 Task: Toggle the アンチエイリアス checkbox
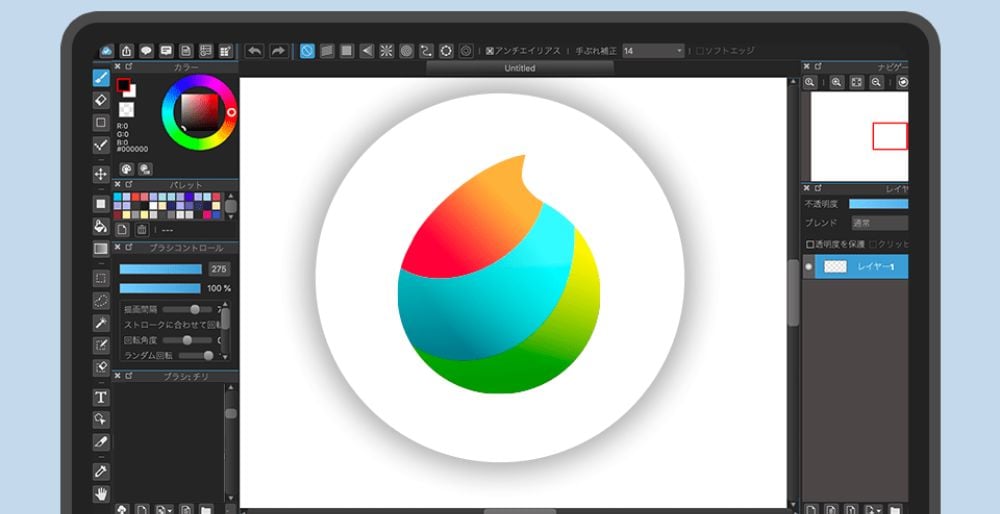490,51
